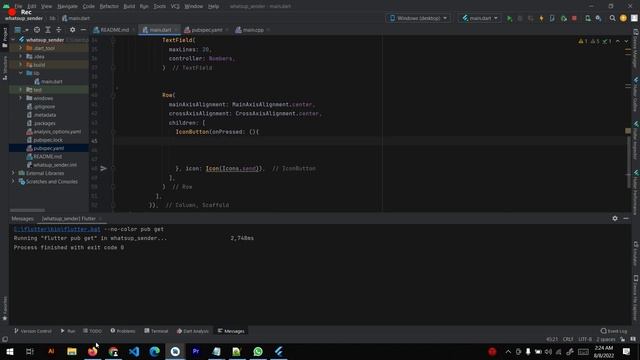Toggle Project tool window side tab
The image size is (640, 360).
pos(5,38)
